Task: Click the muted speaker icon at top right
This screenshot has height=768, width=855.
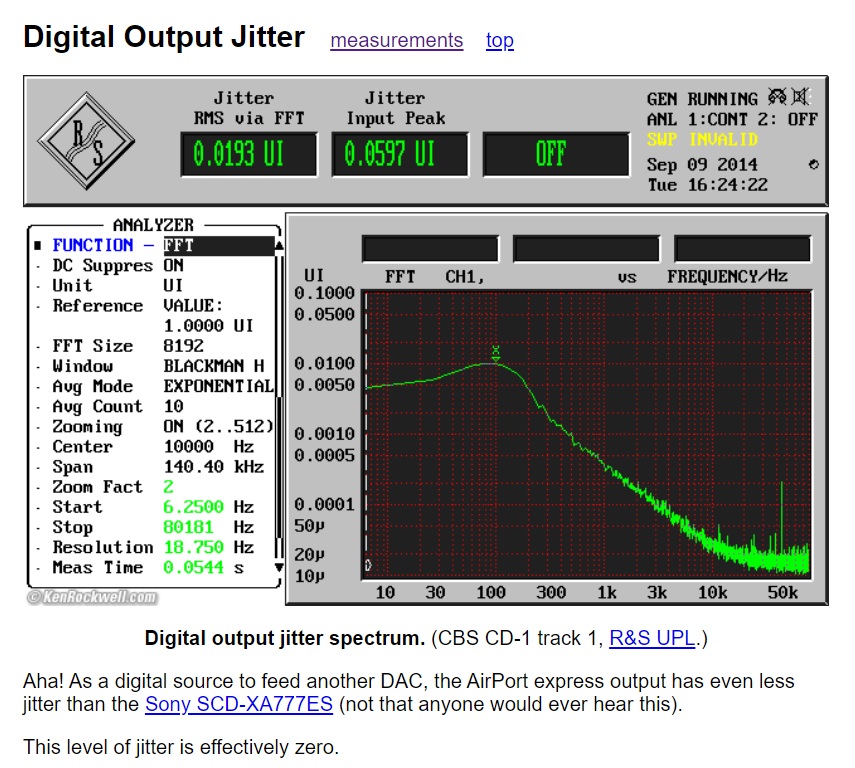Action: (800, 97)
